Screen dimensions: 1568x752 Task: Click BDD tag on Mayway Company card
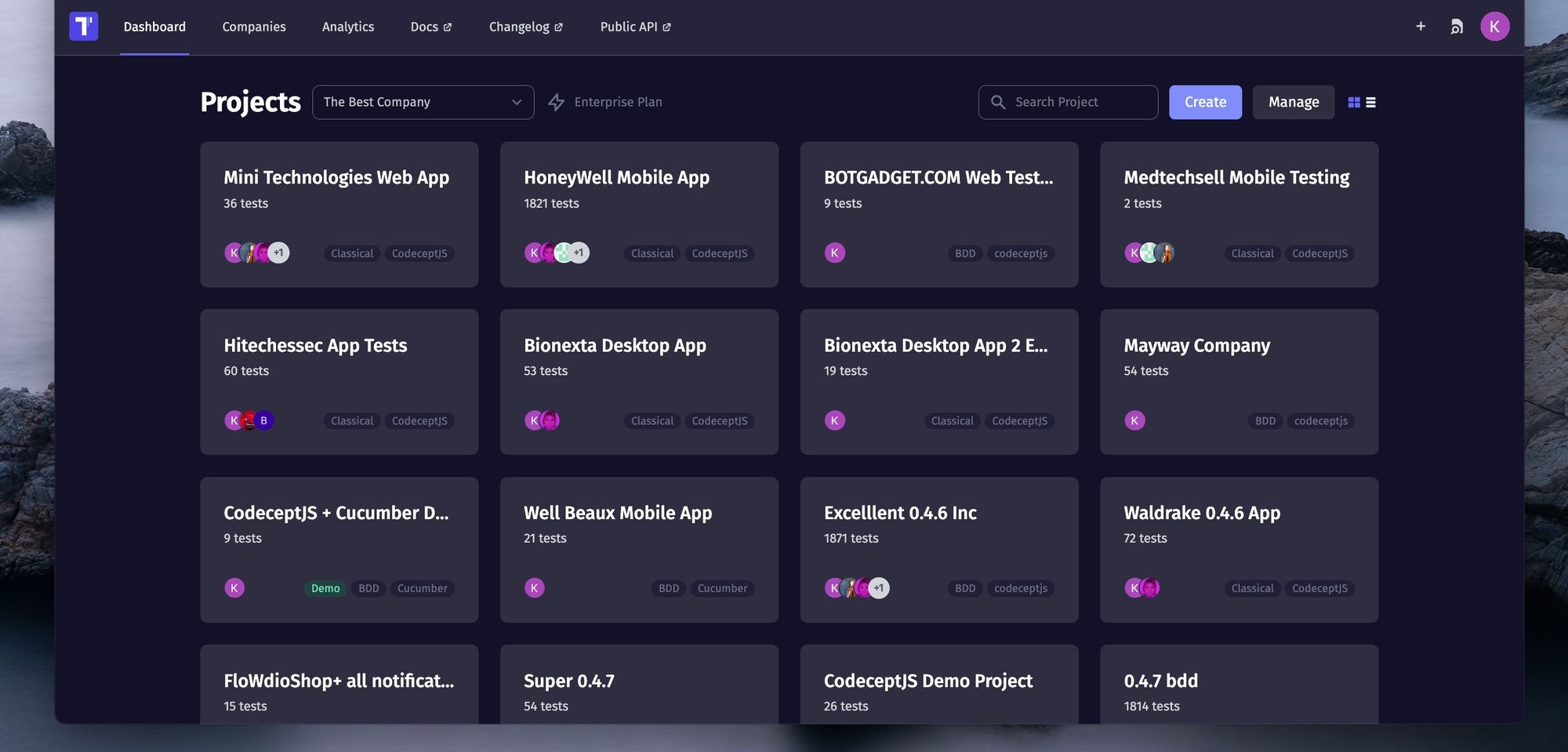1265,421
